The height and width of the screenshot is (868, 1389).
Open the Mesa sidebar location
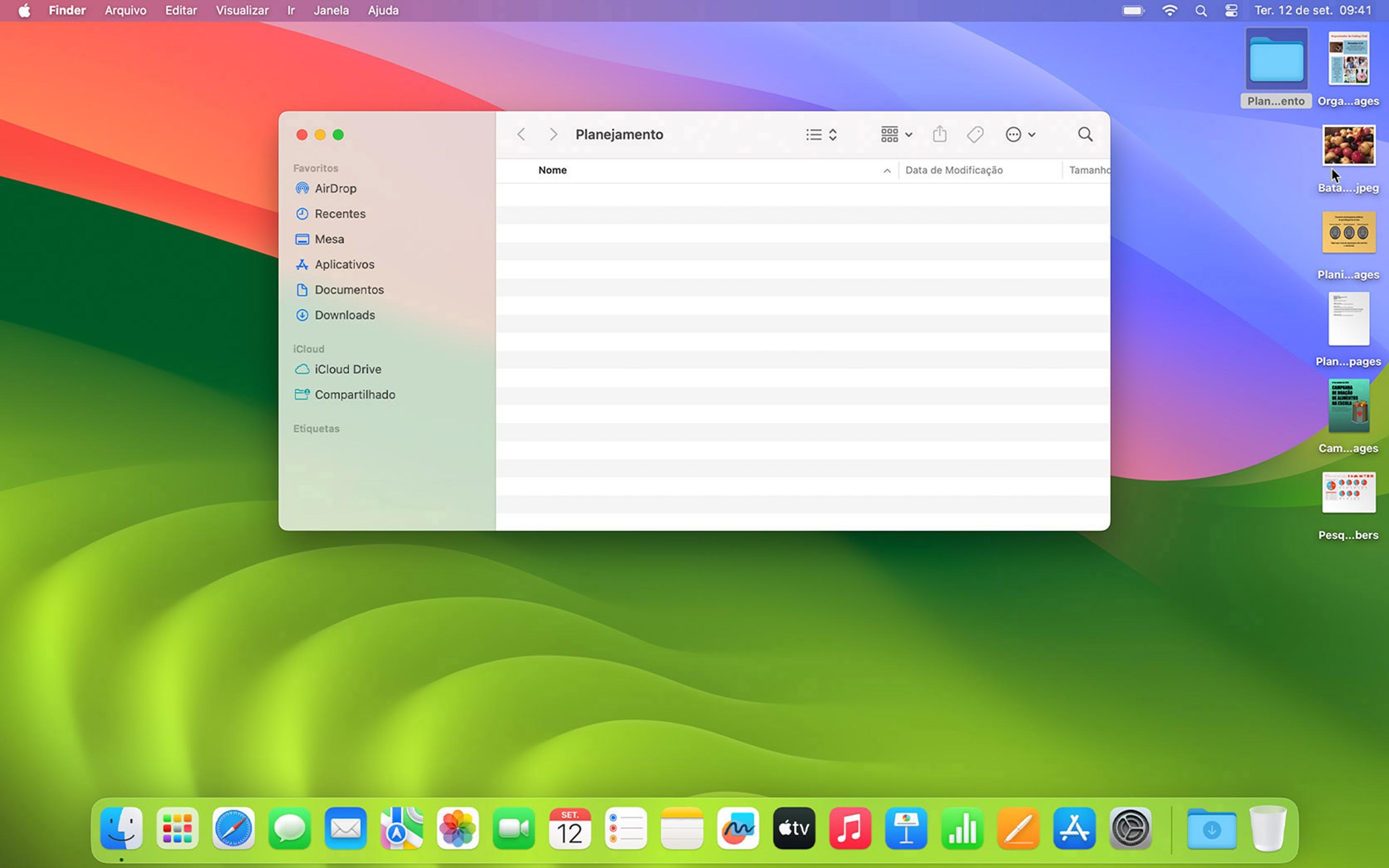pyautogui.click(x=320, y=239)
